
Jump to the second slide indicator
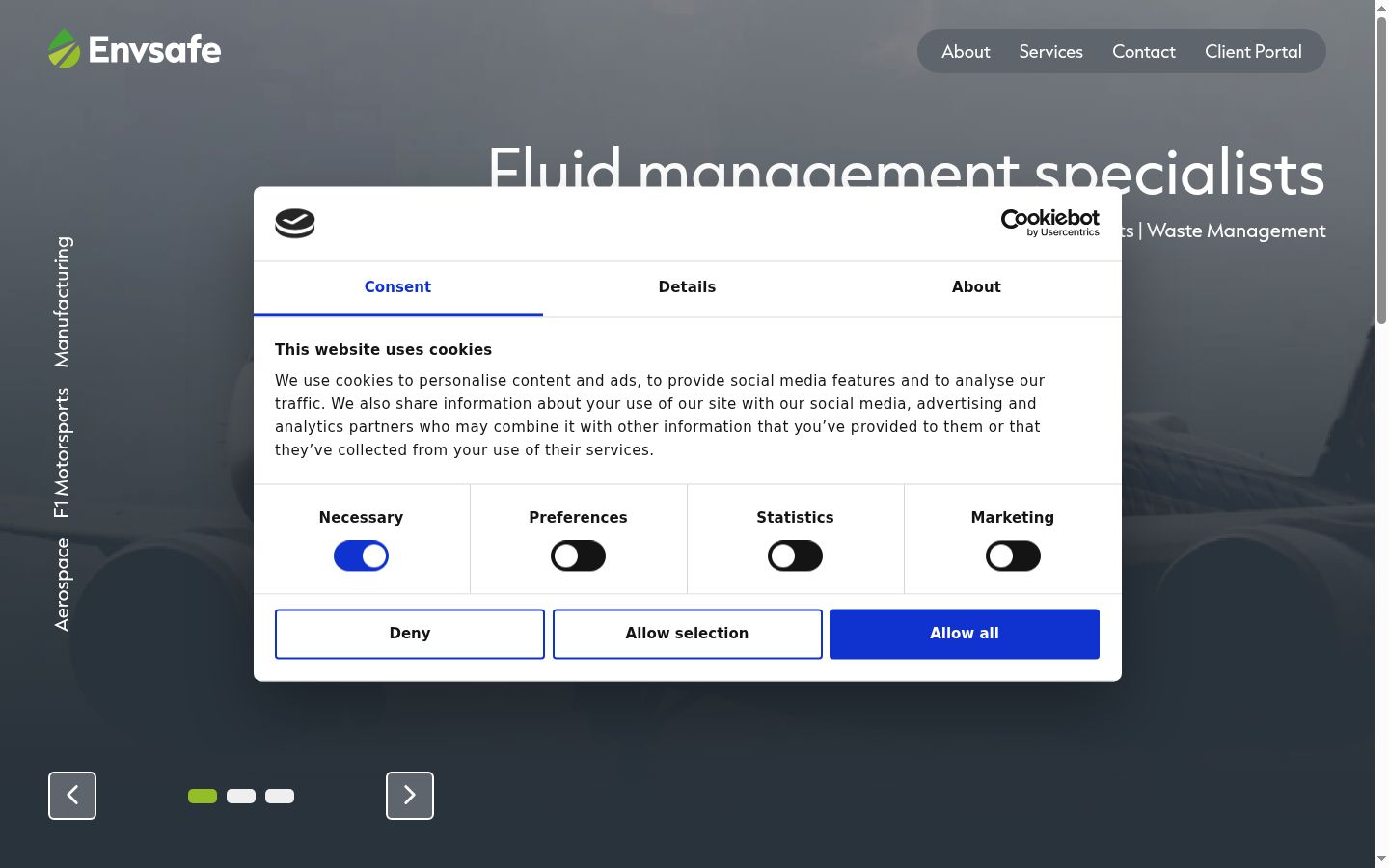241,796
